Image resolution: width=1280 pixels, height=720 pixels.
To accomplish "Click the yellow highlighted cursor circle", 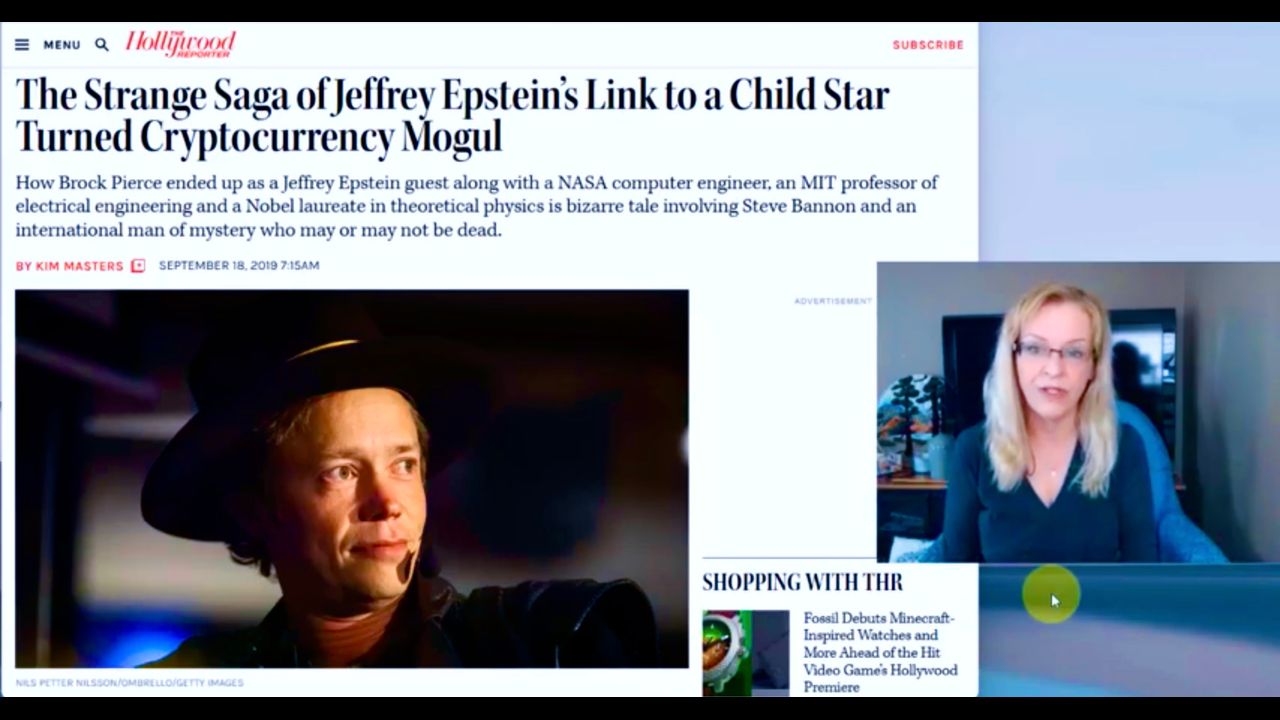I will [1051, 595].
